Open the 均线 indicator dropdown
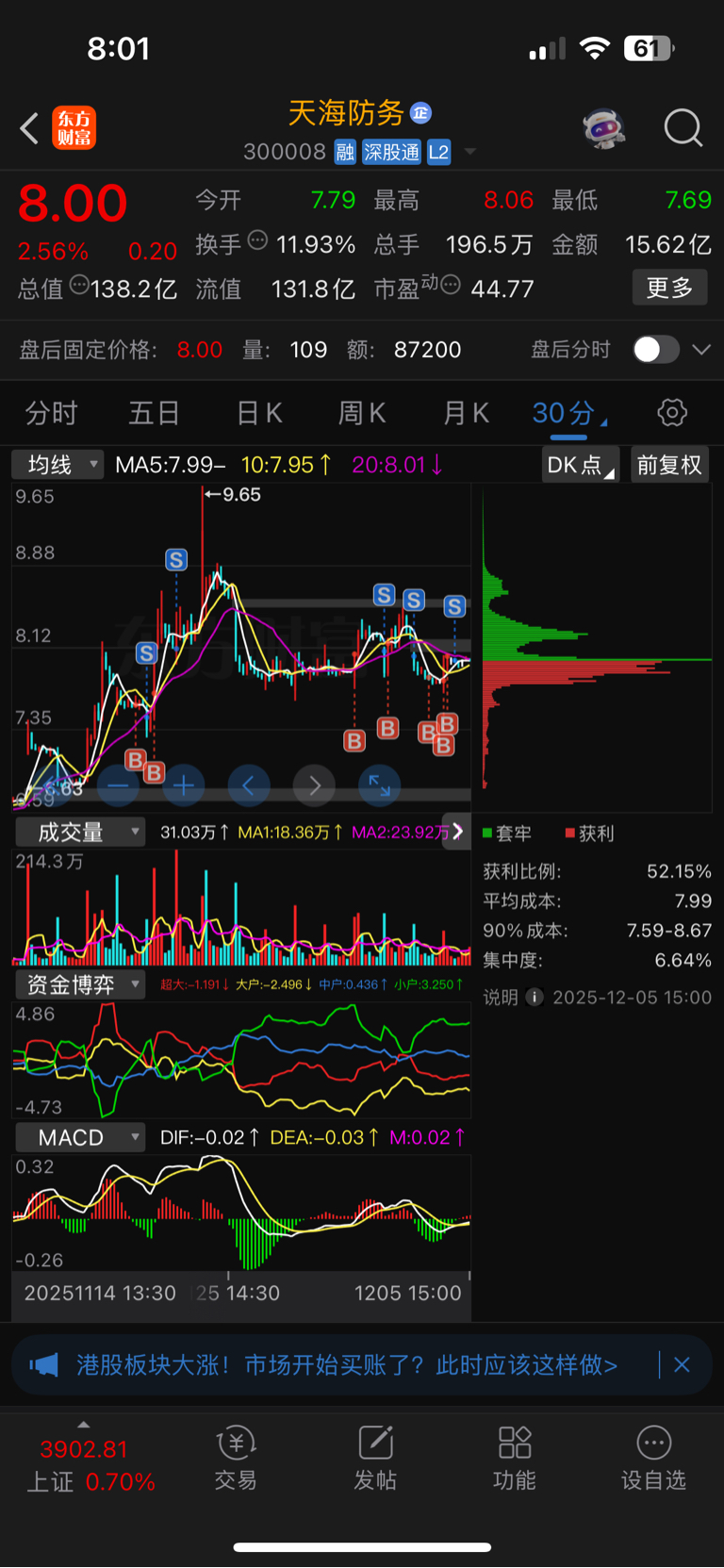This screenshot has width=724, height=1568. click(x=58, y=464)
